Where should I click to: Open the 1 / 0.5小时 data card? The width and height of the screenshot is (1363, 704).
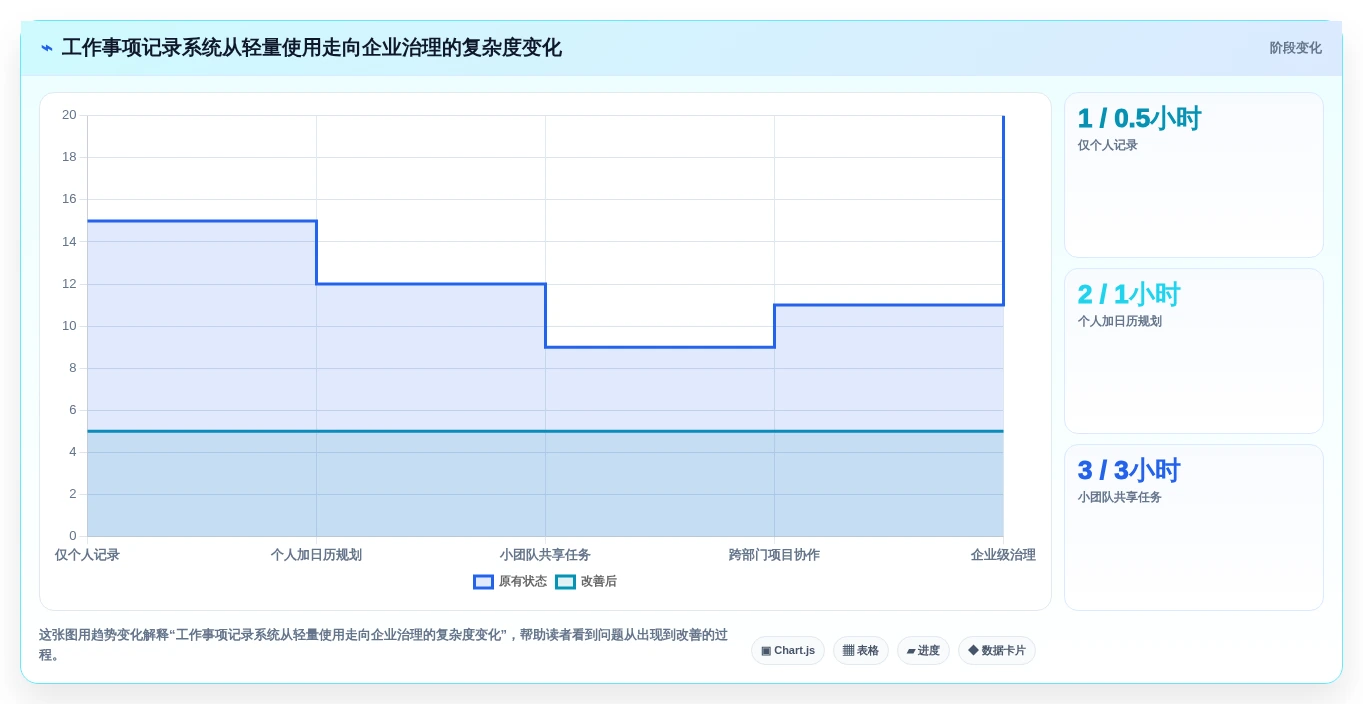tap(1194, 175)
